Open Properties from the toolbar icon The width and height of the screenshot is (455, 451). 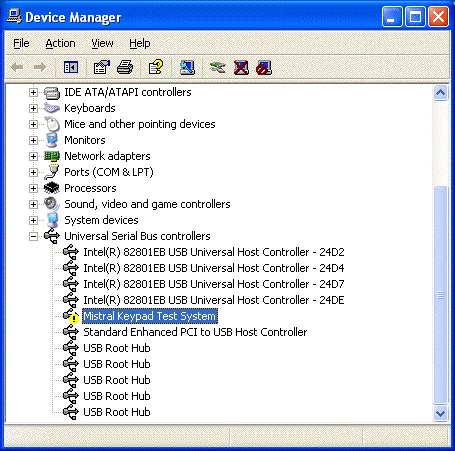102,68
